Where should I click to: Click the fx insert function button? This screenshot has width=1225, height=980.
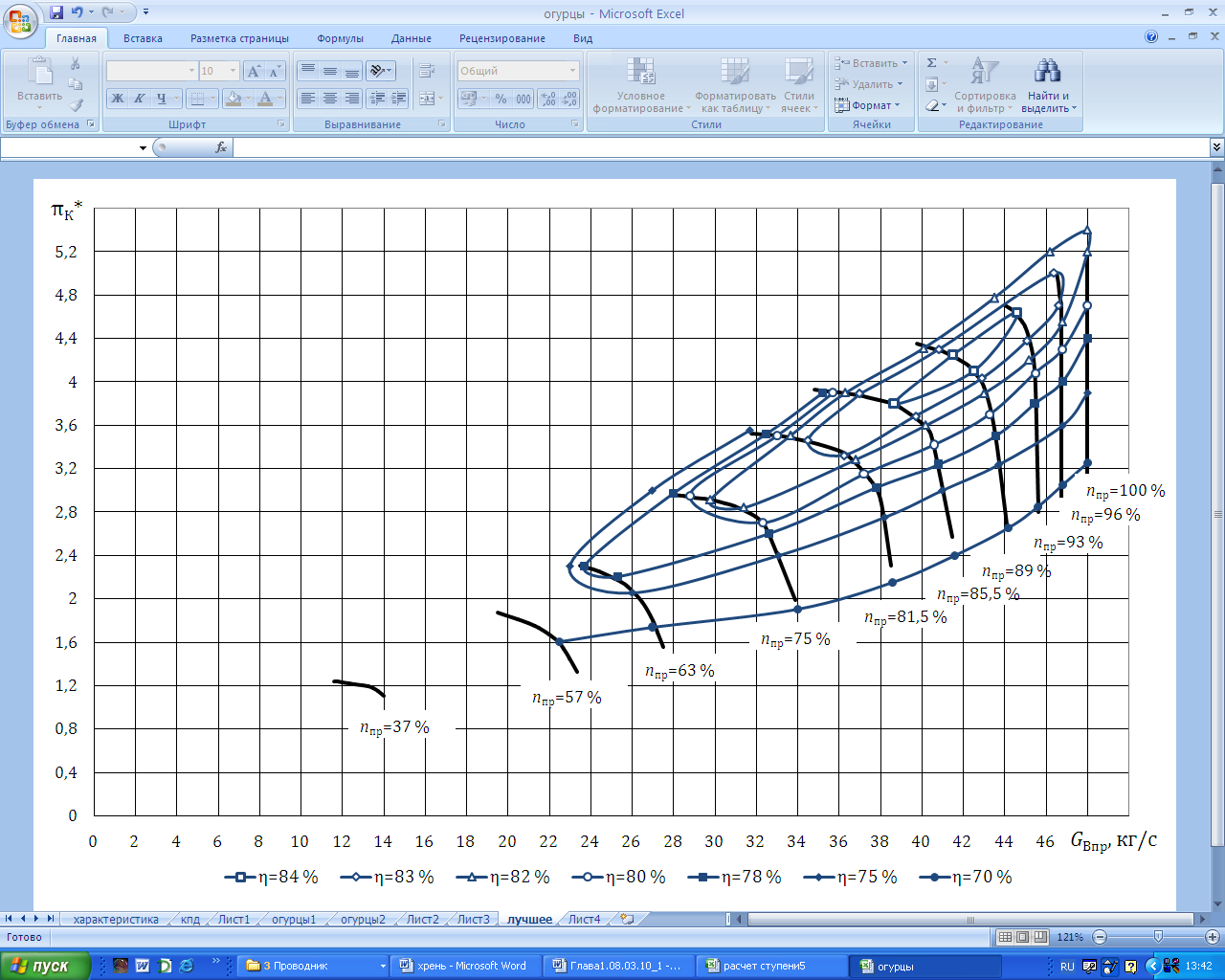[x=221, y=147]
